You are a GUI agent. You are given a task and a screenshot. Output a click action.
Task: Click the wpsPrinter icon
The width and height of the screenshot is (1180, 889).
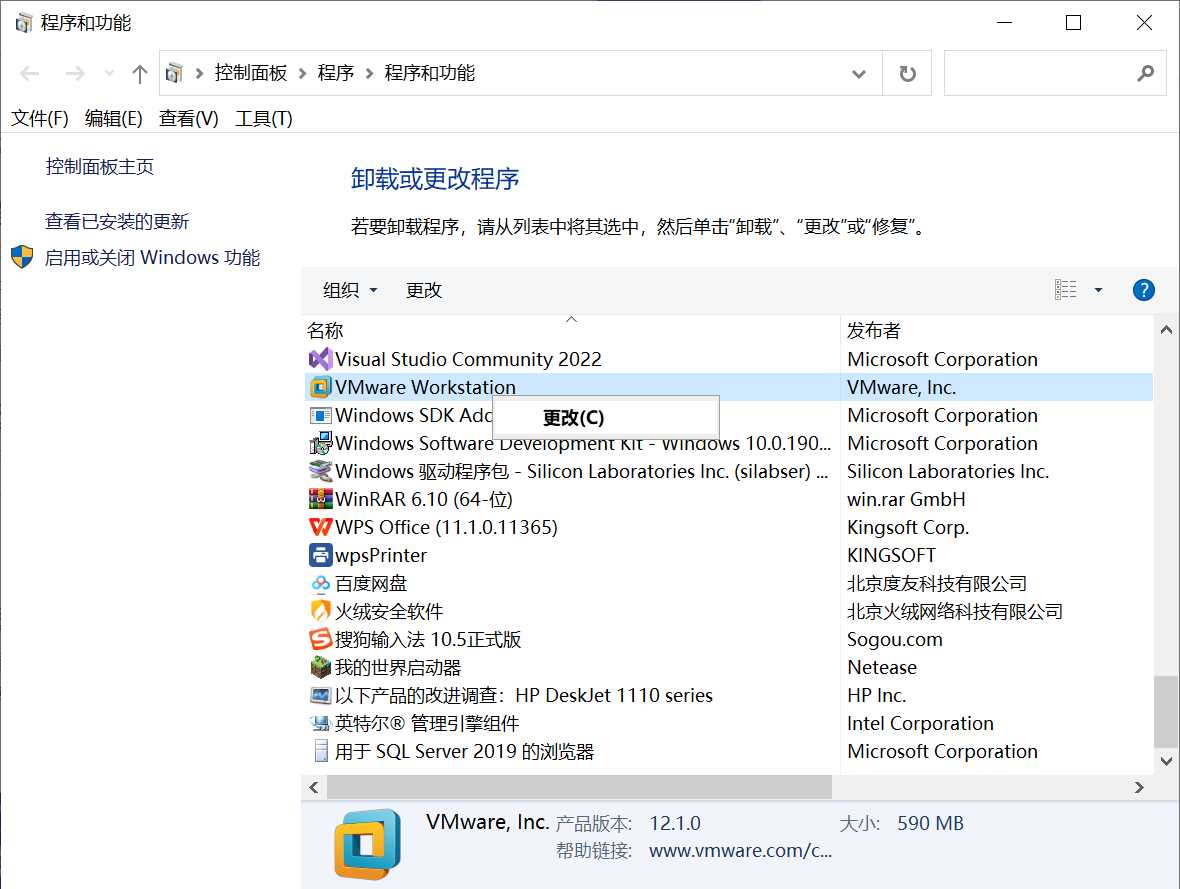(x=321, y=556)
